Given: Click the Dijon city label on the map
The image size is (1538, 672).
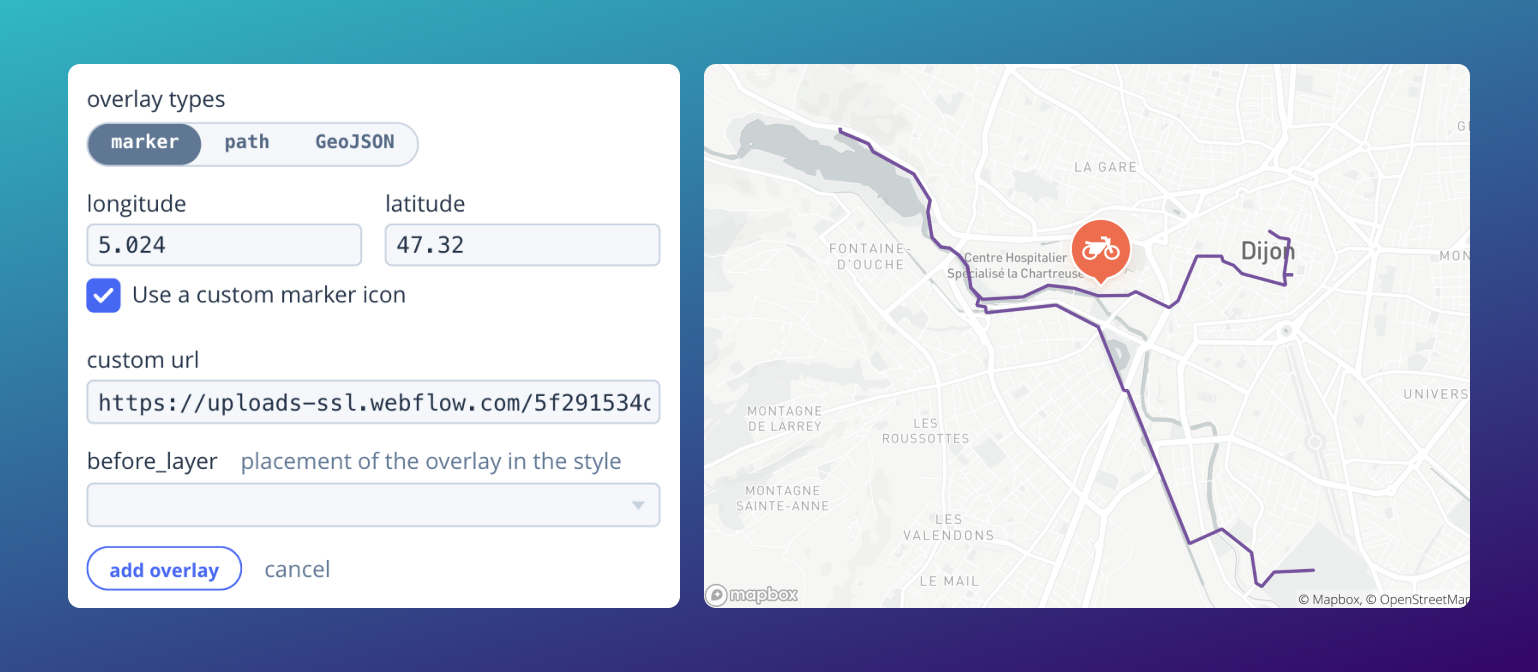Looking at the screenshot, I should (x=1267, y=251).
